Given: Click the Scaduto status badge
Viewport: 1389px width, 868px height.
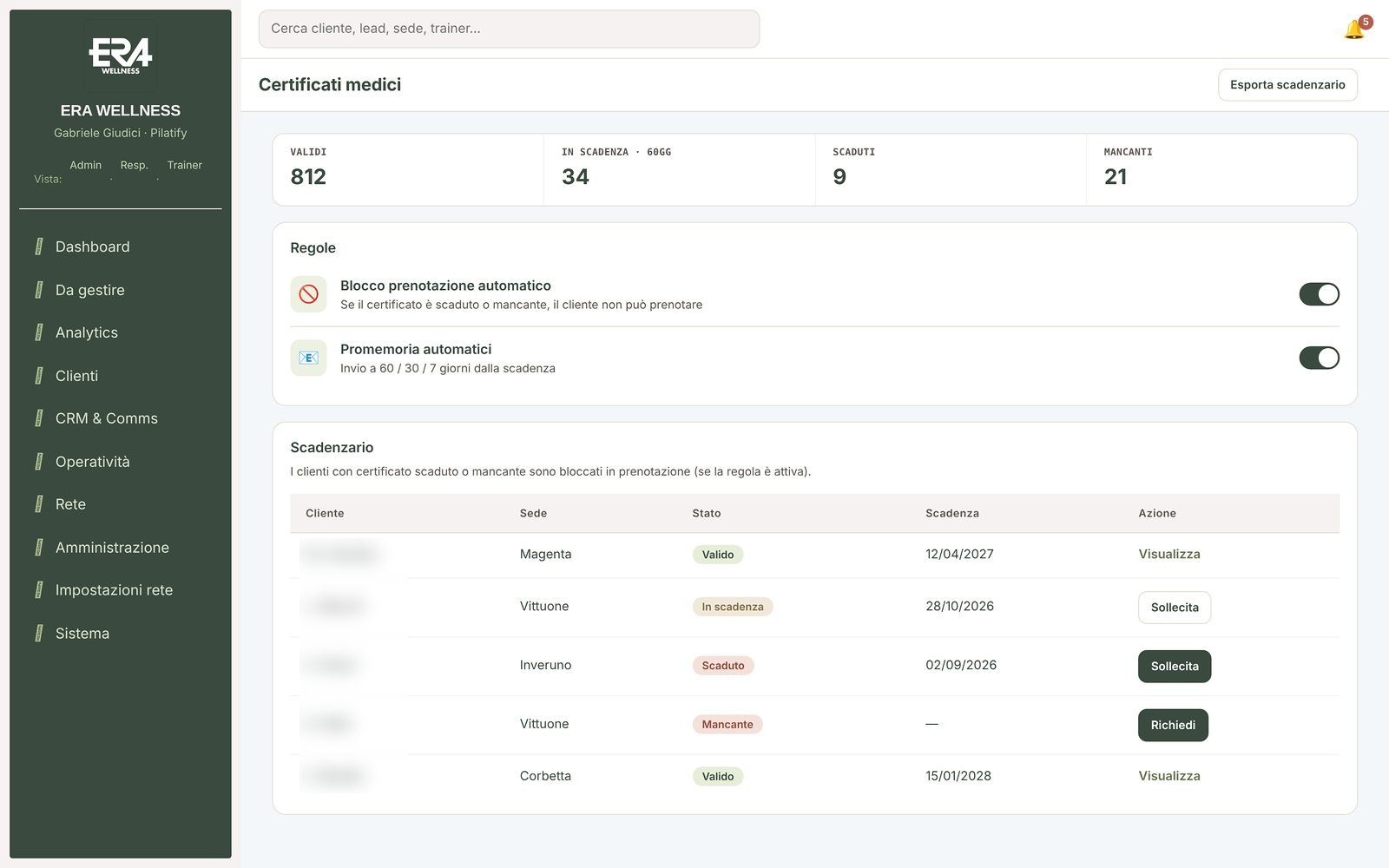Looking at the screenshot, I should tap(723, 666).
